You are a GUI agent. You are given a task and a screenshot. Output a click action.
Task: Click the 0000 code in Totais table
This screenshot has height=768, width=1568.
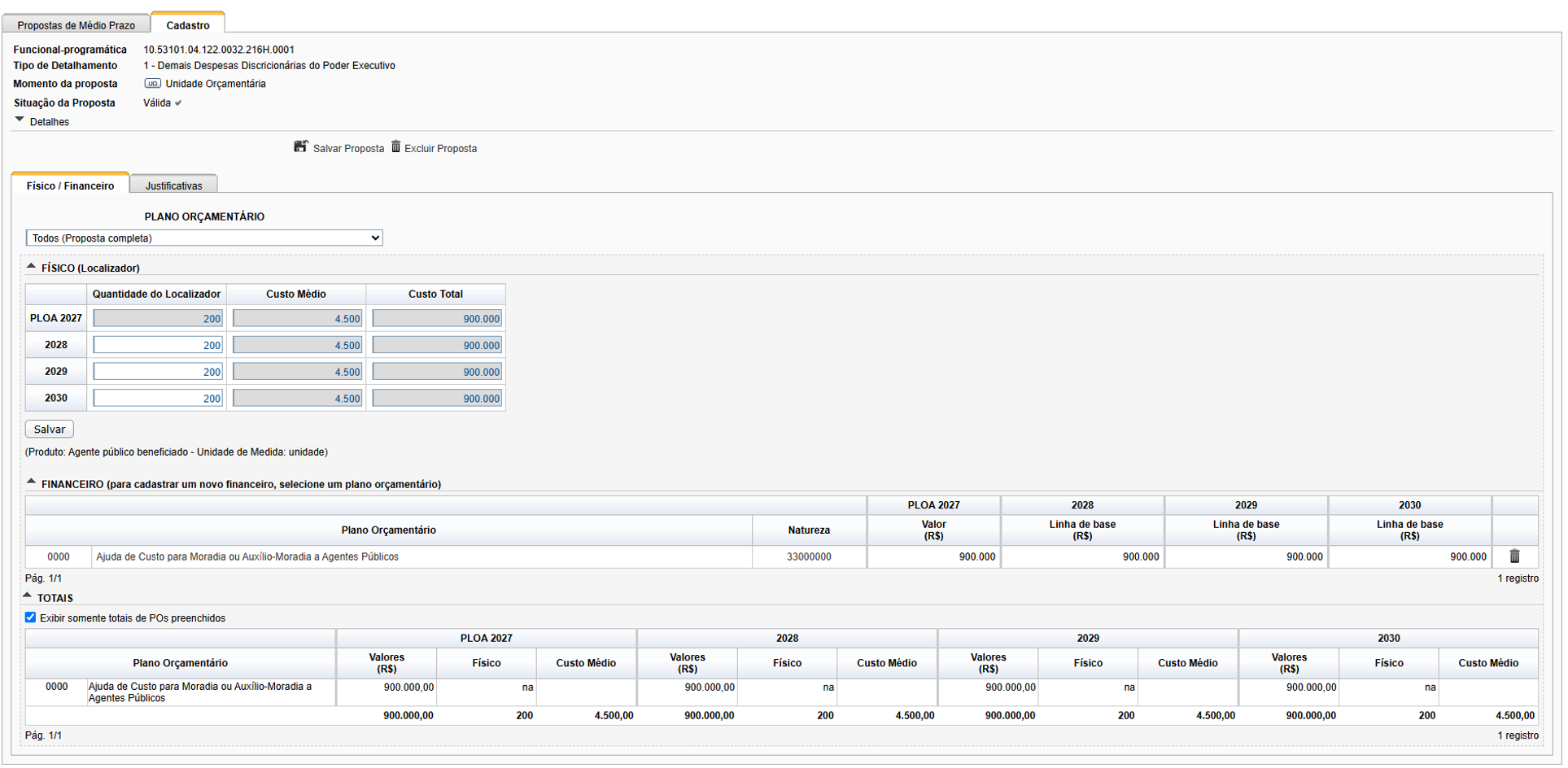[56, 687]
